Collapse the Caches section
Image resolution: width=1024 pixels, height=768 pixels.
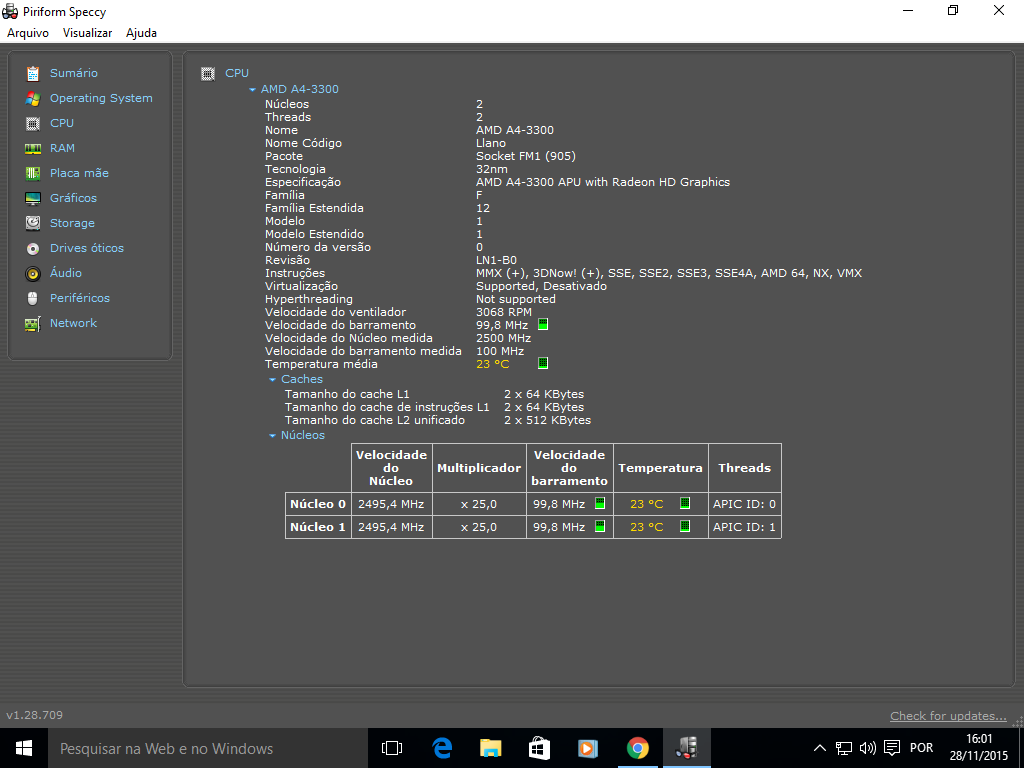click(x=272, y=379)
